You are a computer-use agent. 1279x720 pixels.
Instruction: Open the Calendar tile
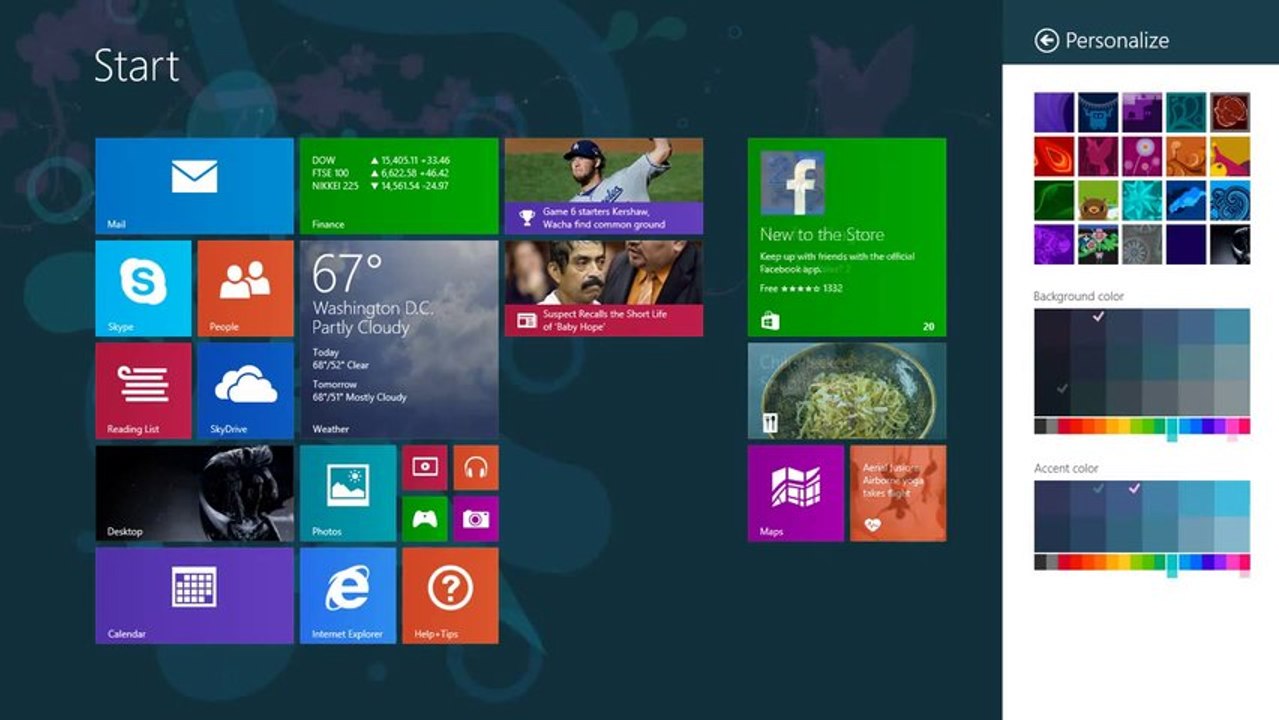coord(194,595)
